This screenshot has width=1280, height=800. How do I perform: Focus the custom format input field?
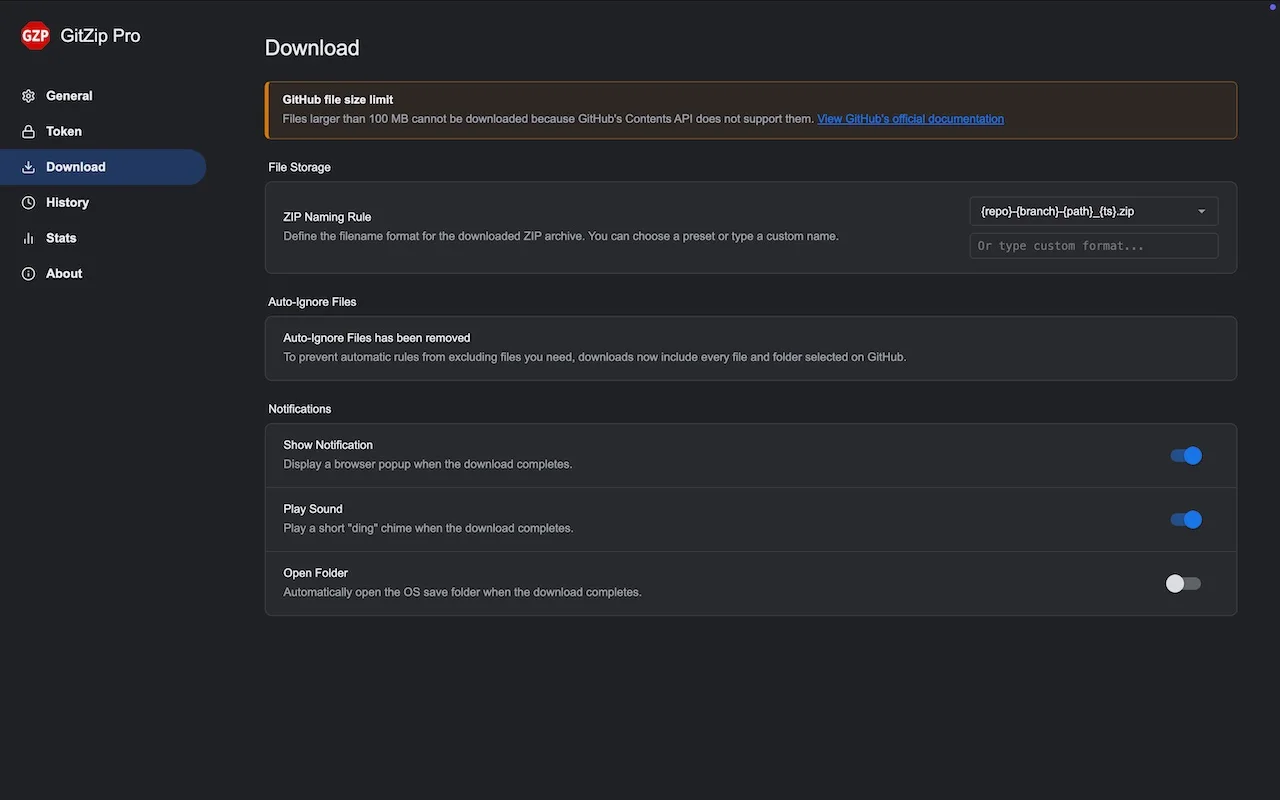1094,246
